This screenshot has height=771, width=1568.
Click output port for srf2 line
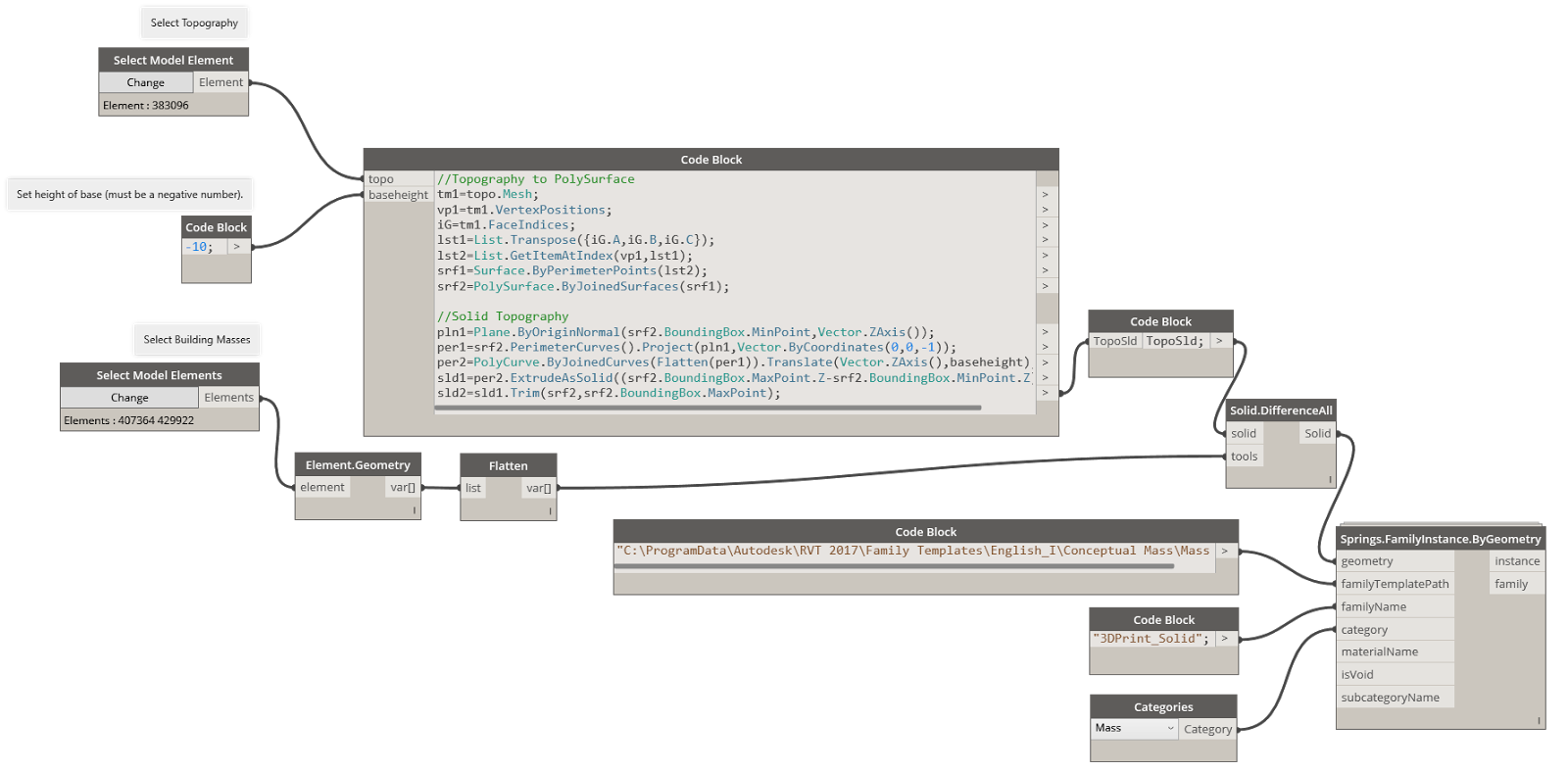pyautogui.click(x=1046, y=286)
